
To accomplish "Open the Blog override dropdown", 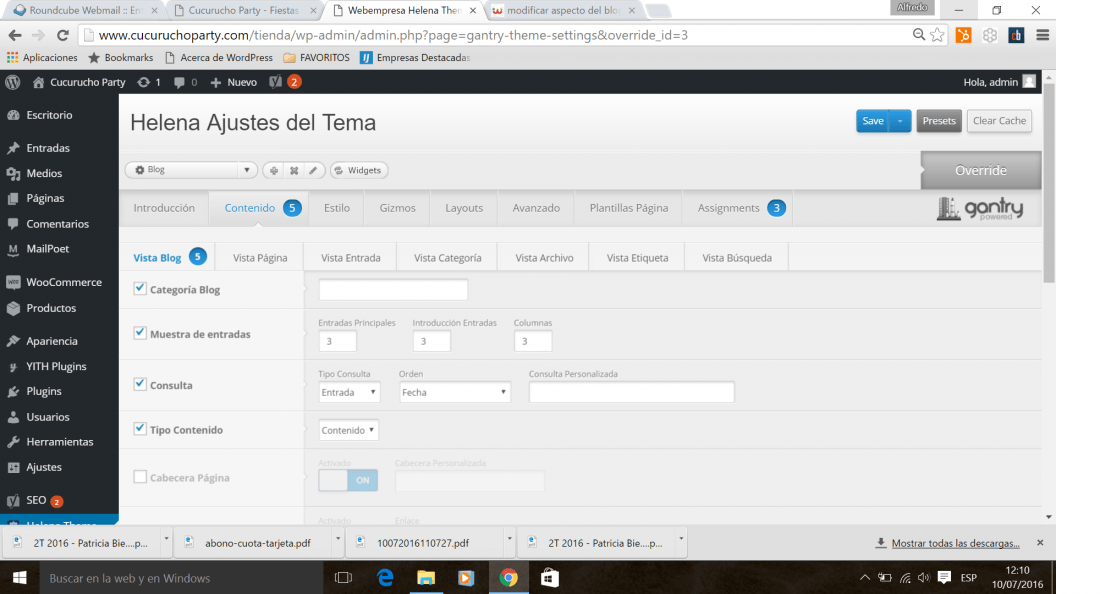I will pyautogui.click(x=191, y=170).
